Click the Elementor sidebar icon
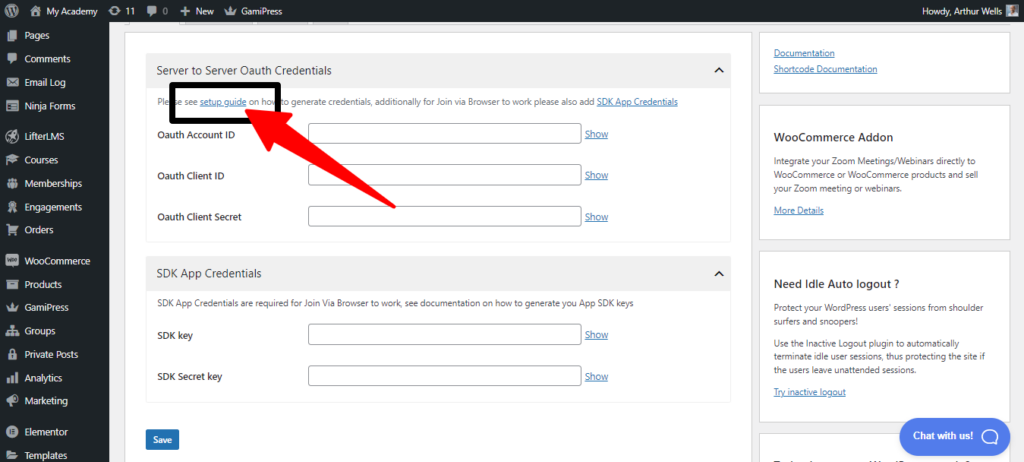 11,432
